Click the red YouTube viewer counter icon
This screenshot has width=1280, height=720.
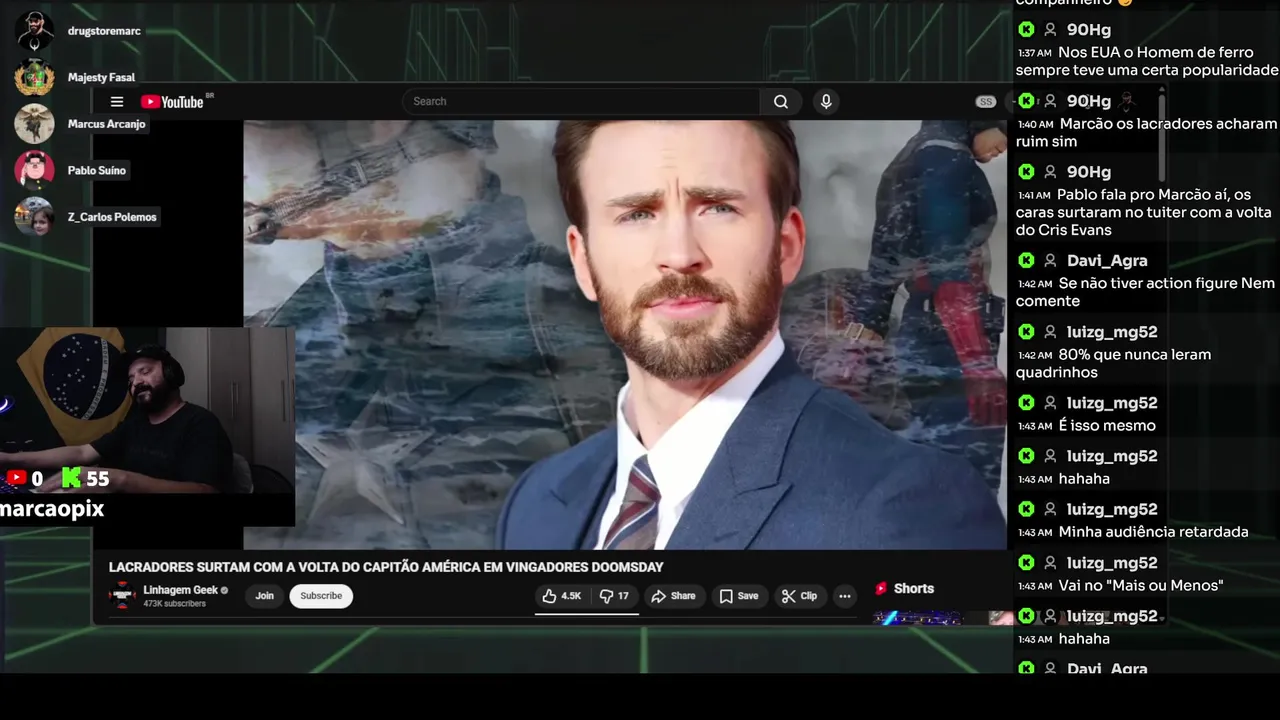click(x=16, y=479)
